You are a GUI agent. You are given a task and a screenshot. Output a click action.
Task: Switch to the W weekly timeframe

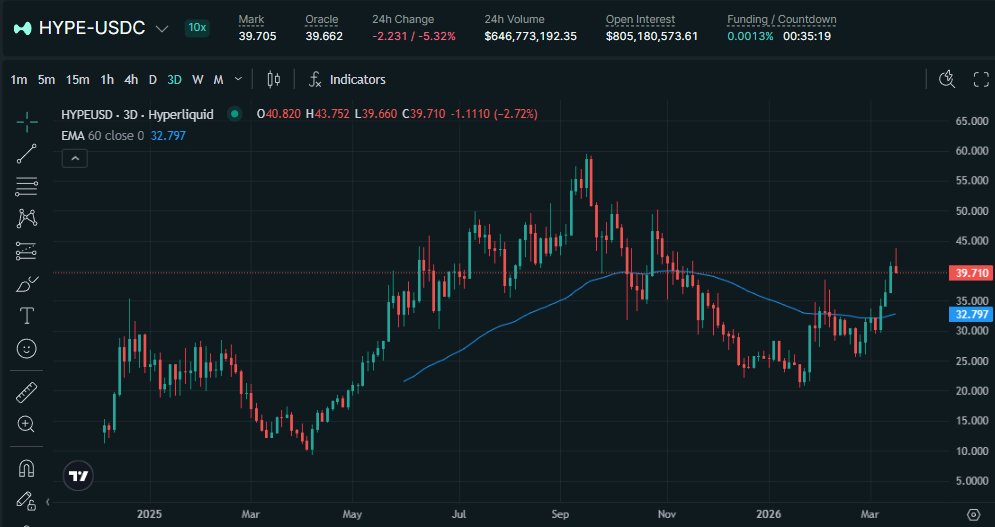pyautogui.click(x=197, y=79)
